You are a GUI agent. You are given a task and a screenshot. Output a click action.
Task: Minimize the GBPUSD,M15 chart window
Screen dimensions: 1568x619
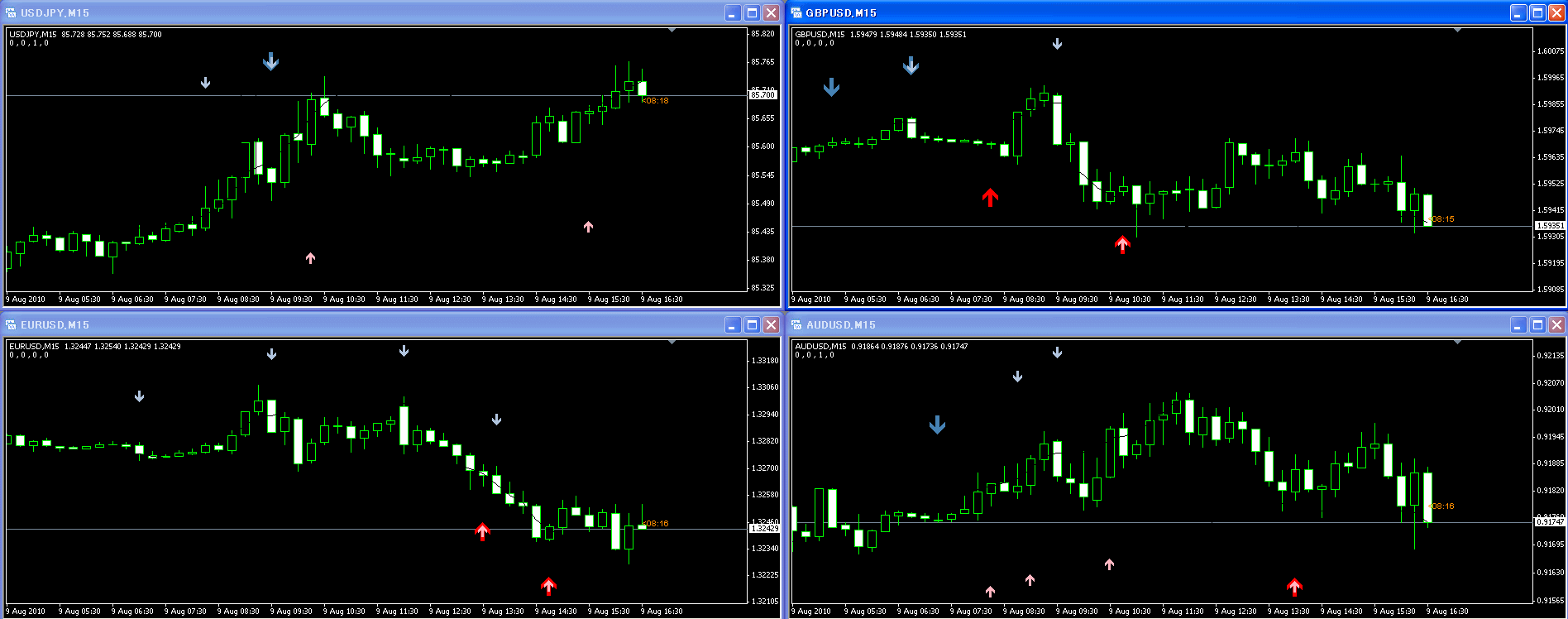(x=1518, y=12)
